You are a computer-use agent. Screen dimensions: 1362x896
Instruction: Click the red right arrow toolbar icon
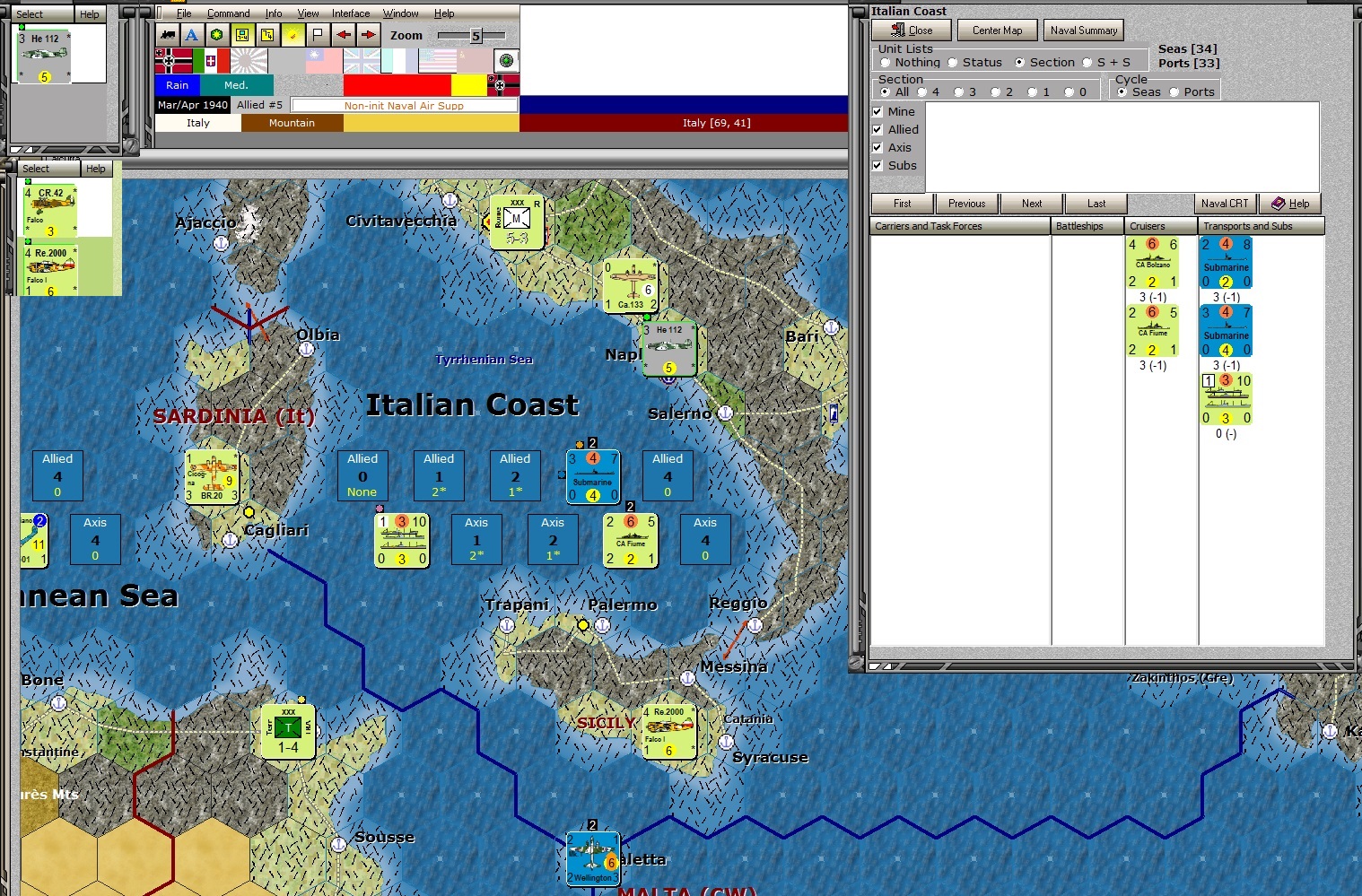click(x=368, y=35)
